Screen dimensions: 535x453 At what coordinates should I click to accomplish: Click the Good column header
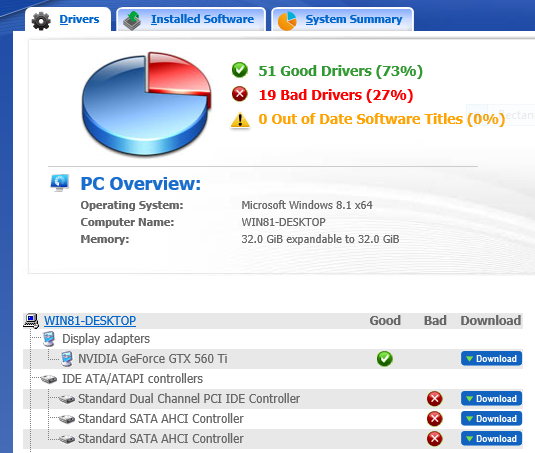[x=385, y=321]
